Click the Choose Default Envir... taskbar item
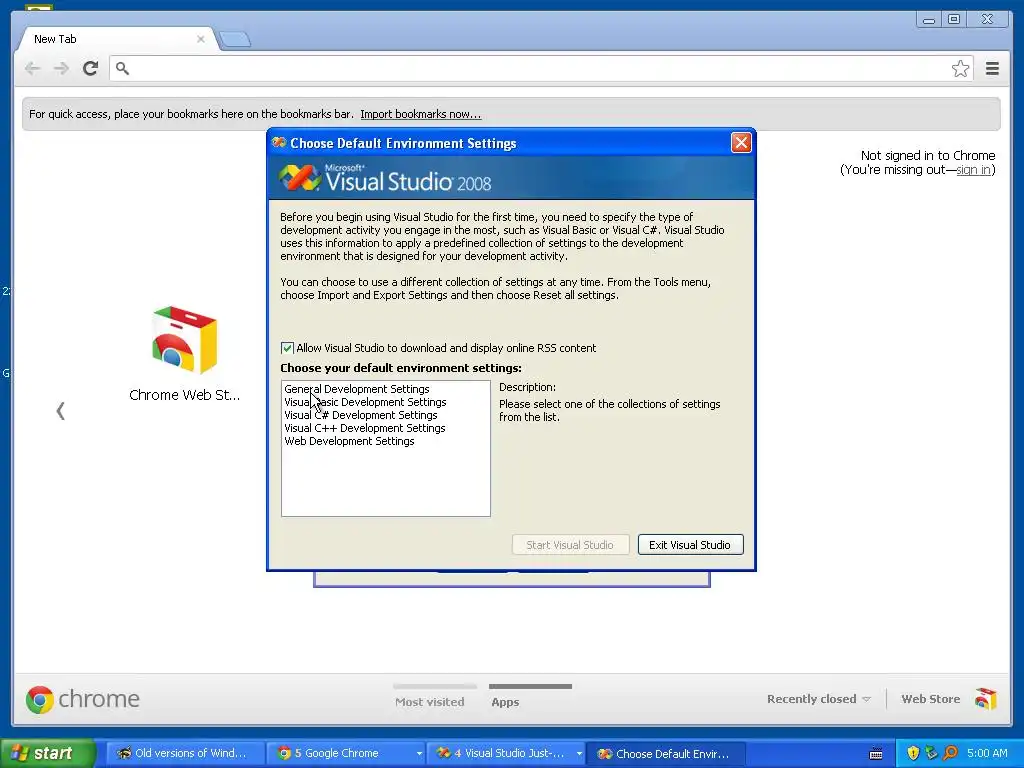1024x768 pixels. (x=665, y=754)
